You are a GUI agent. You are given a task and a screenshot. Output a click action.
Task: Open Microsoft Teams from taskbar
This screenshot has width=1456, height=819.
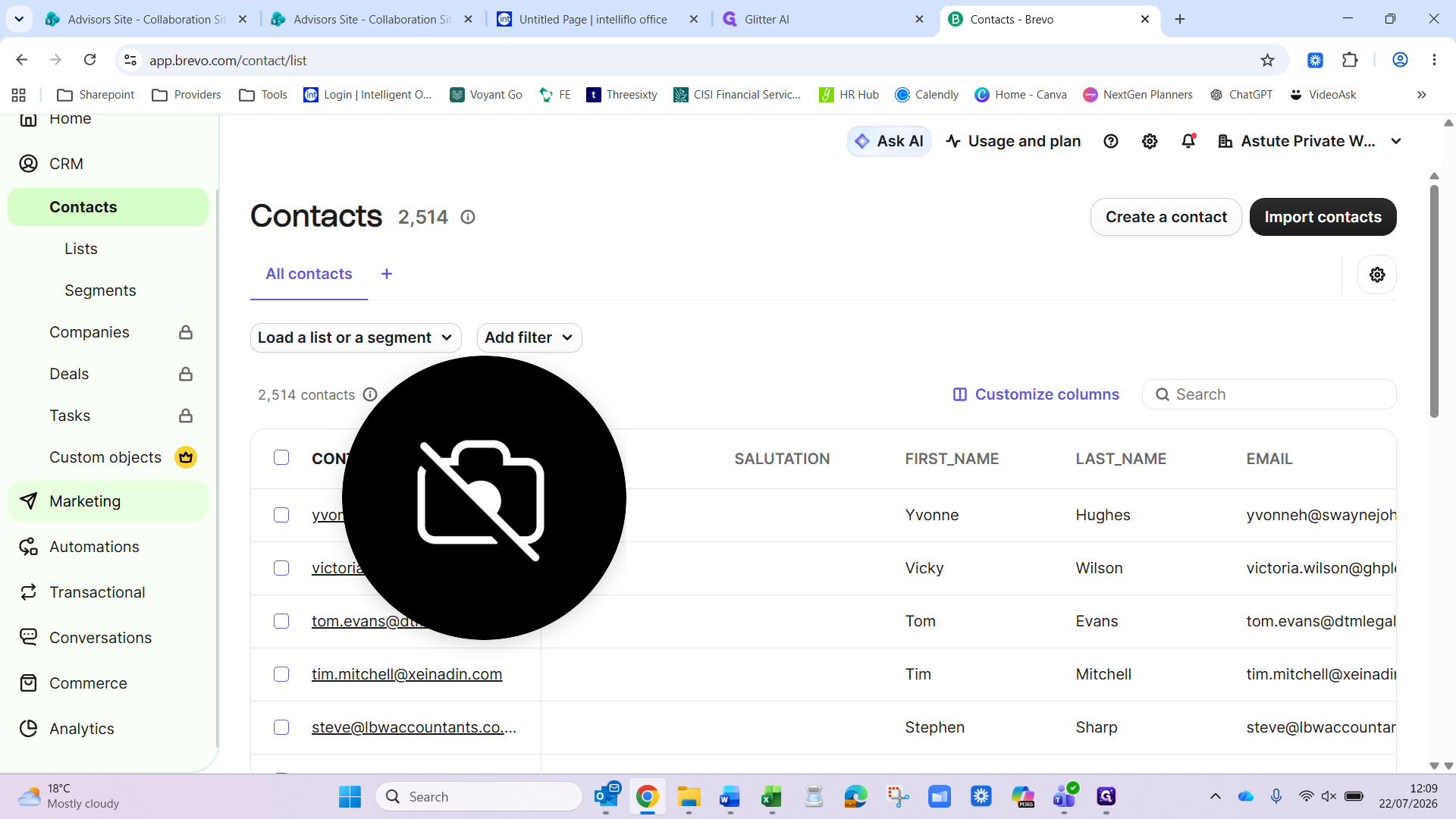(x=1065, y=796)
